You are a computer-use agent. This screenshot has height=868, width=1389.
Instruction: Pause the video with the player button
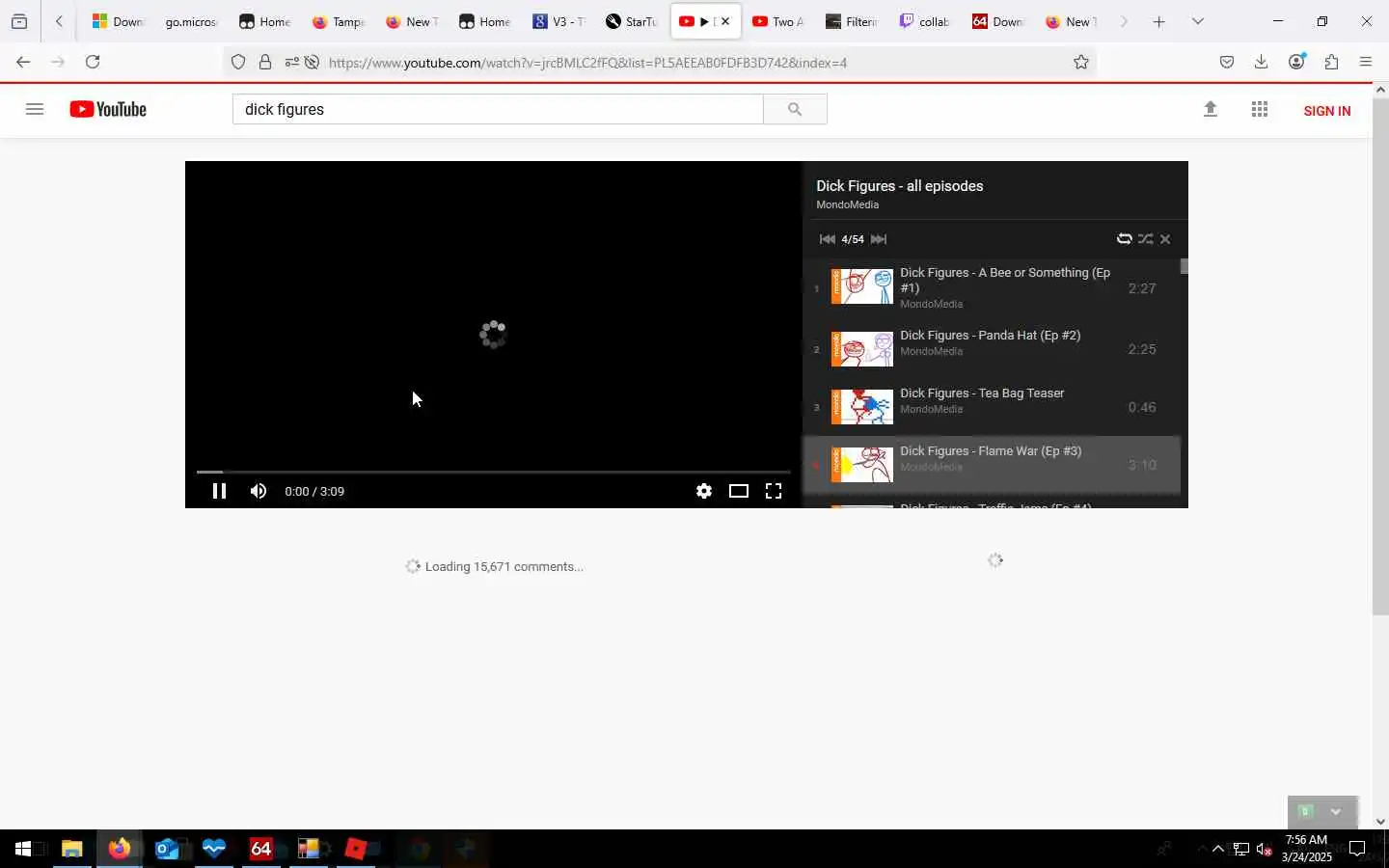(x=219, y=491)
